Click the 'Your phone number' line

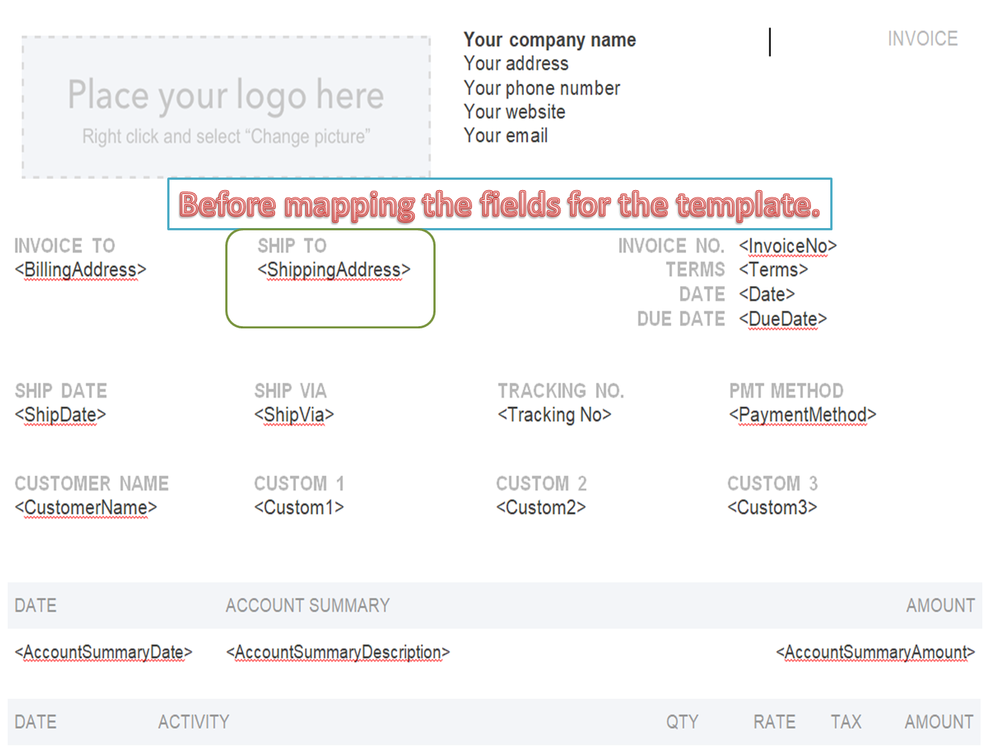[x=541, y=88]
